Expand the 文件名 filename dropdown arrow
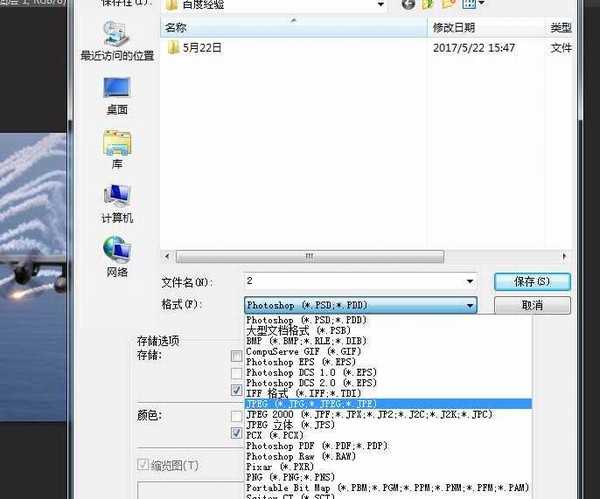The height and width of the screenshot is (499, 600). point(469,282)
